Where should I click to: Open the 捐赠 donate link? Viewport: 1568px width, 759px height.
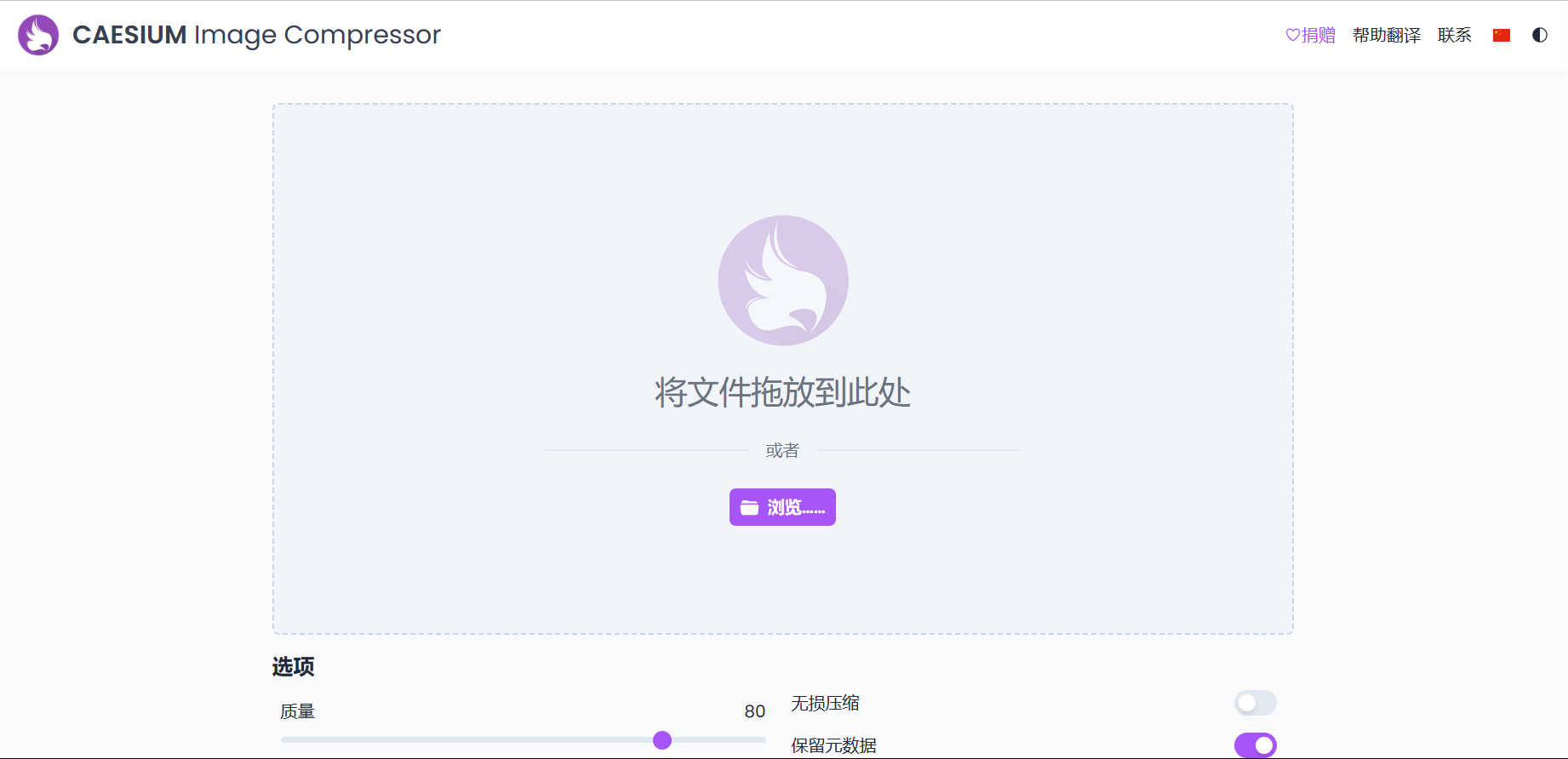(1310, 35)
